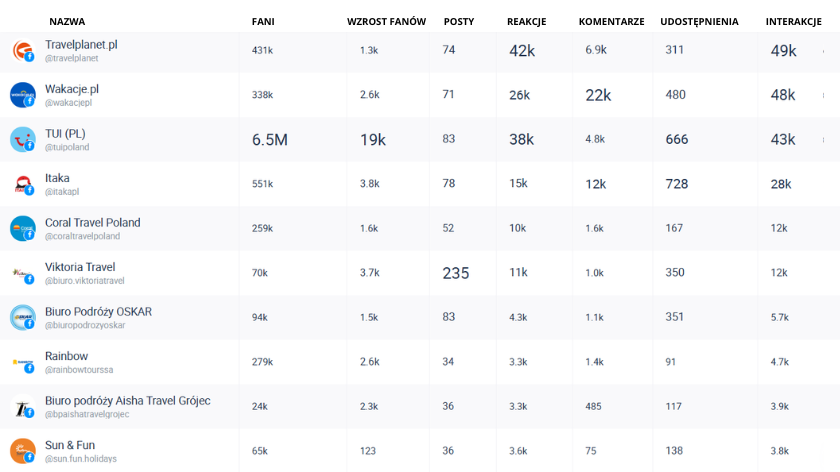Open the @tuipoland handle link
840x472 pixels.
click(x=67, y=147)
